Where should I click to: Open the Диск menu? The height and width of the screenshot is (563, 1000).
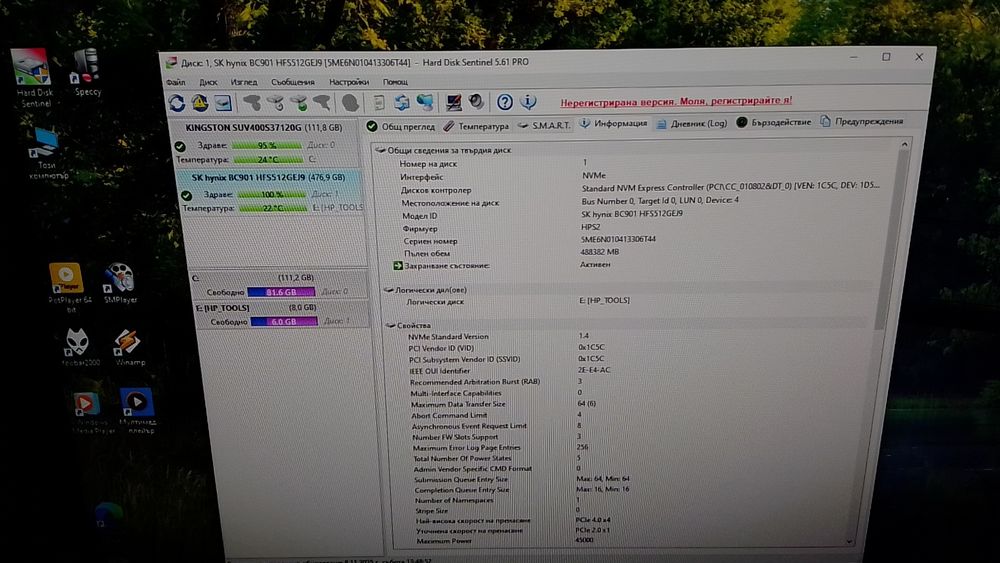click(208, 82)
